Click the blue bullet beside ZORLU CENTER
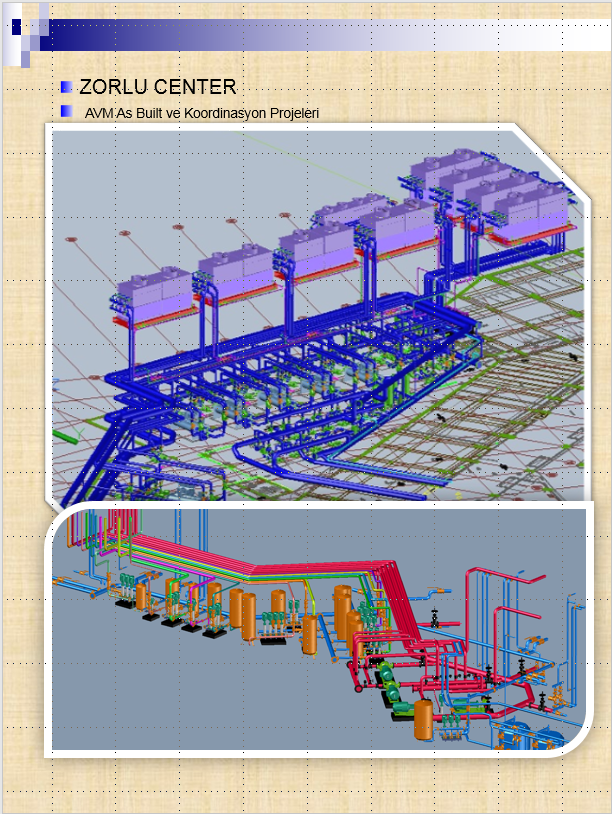Viewport: 612px width, 814px height. (x=66, y=87)
